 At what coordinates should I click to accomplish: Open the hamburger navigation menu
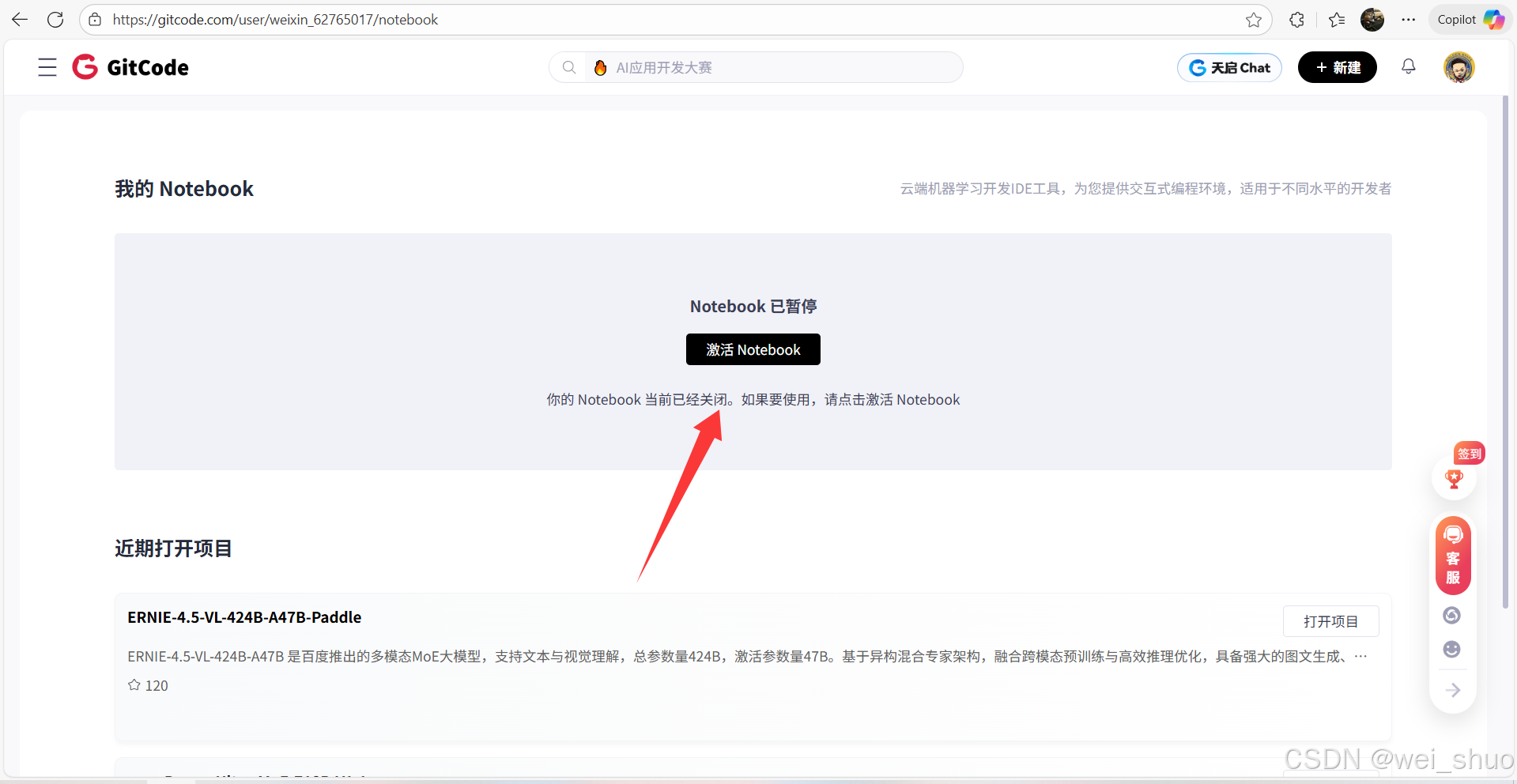[47, 67]
